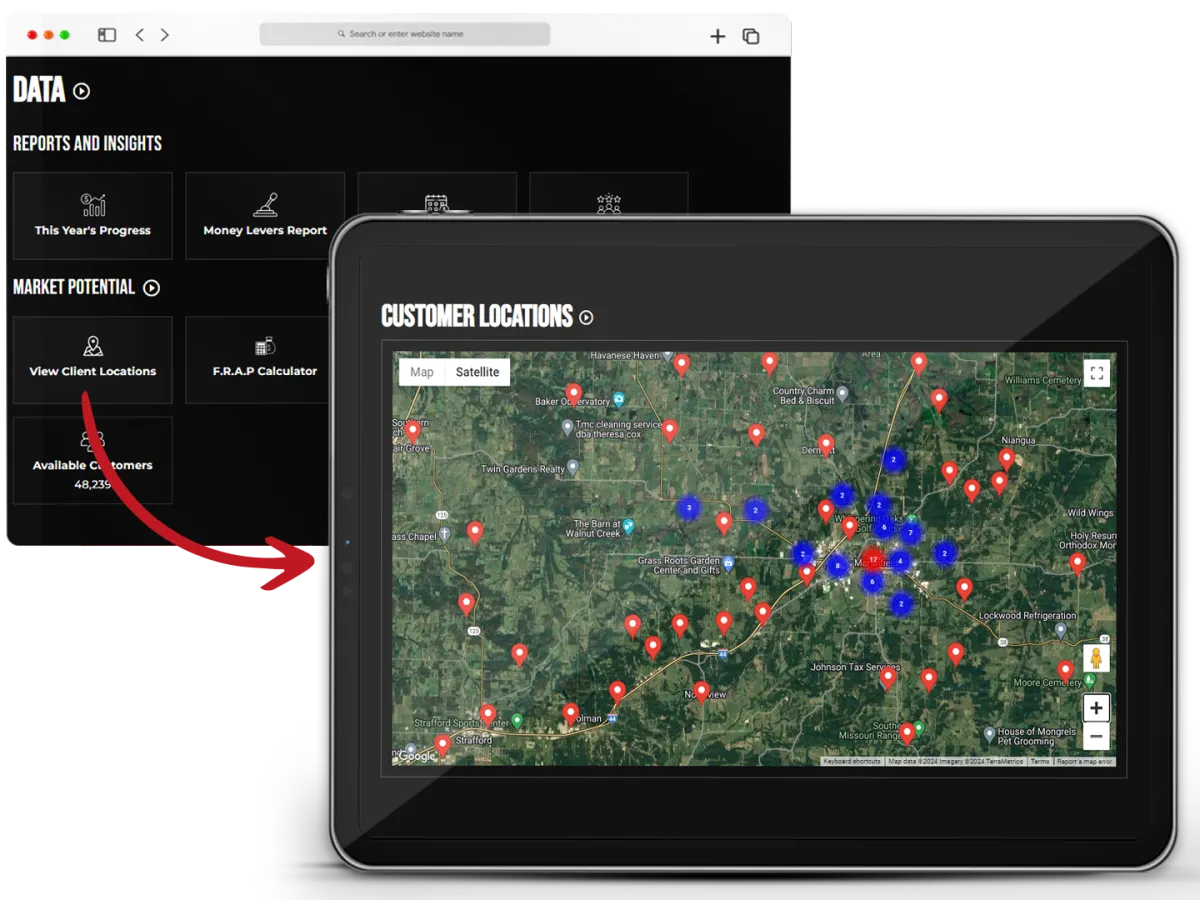Open the map Terms link

(1040, 762)
